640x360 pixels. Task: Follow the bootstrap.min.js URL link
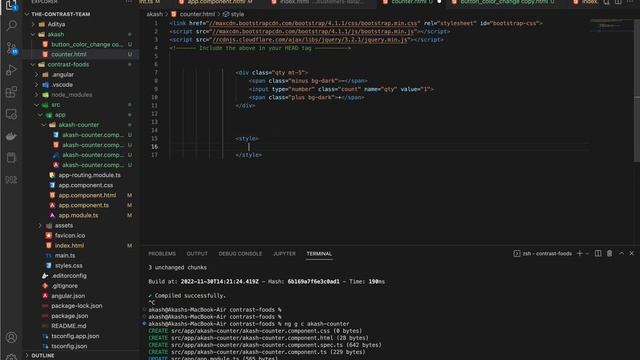point(313,31)
